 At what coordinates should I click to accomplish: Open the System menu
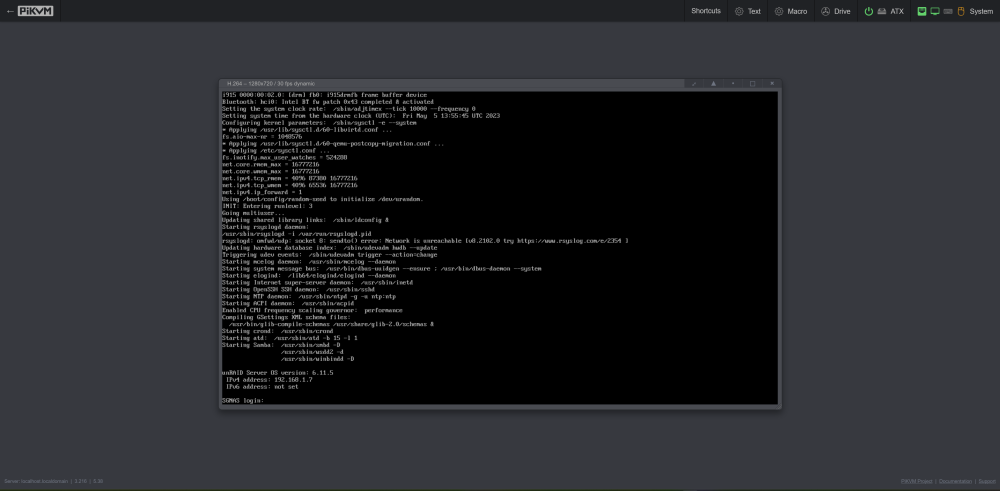pyautogui.click(x=955, y=11)
